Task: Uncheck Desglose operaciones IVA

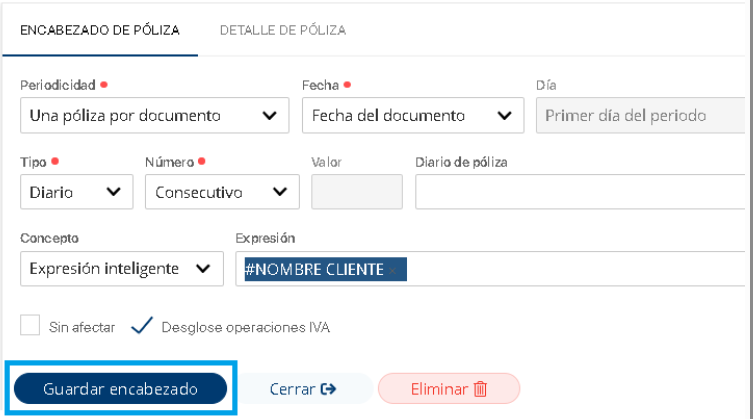Action: pos(142,326)
